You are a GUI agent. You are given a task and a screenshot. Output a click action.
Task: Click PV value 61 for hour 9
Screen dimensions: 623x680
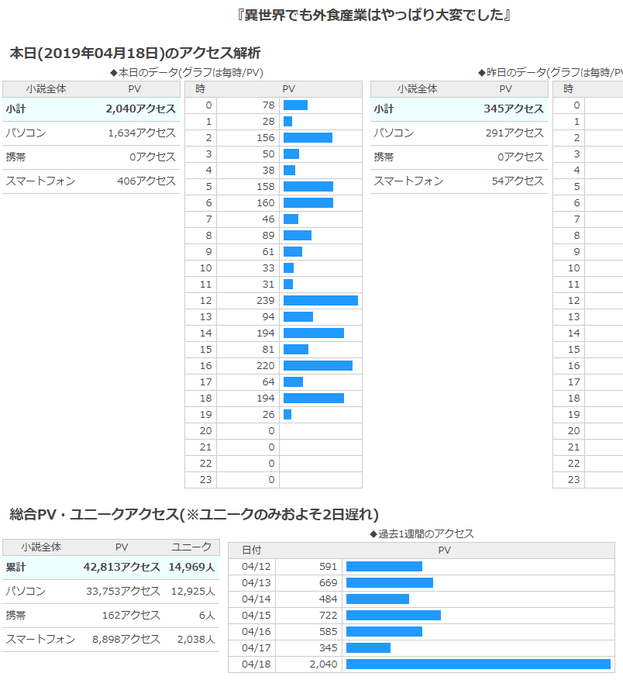pyautogui.click(x=268, y=252)
